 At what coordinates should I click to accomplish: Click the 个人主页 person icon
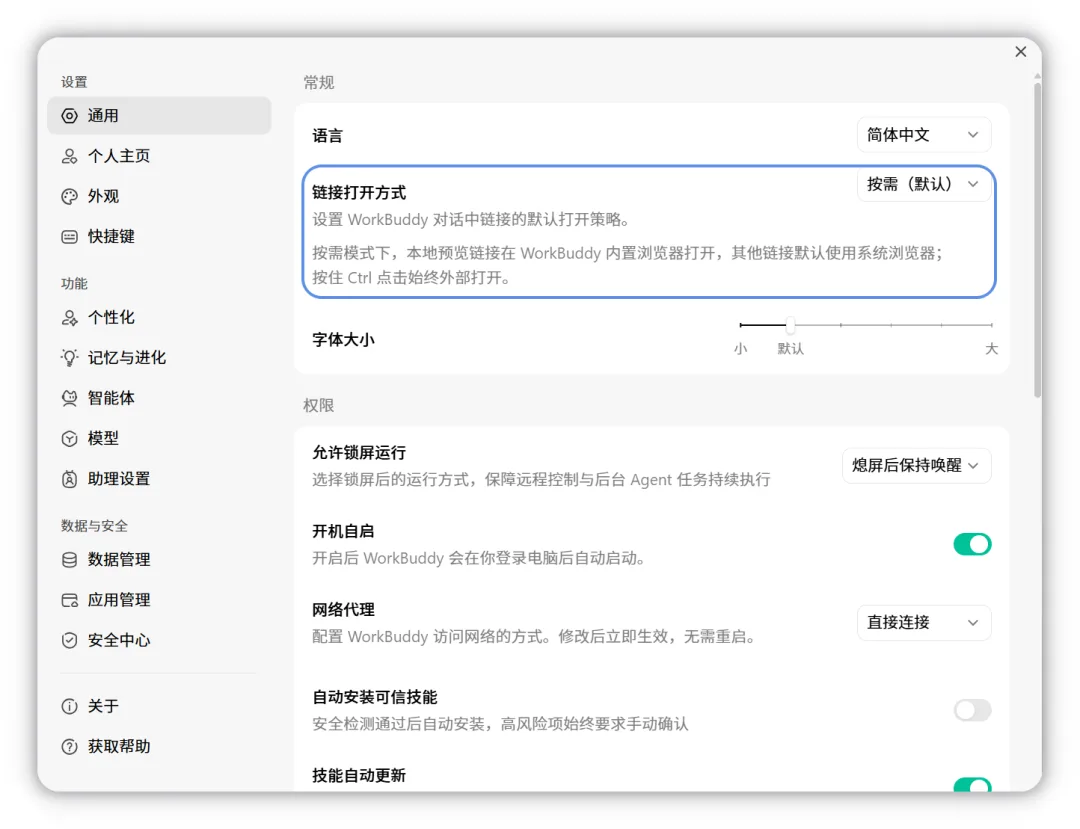(x=70, y=156)
